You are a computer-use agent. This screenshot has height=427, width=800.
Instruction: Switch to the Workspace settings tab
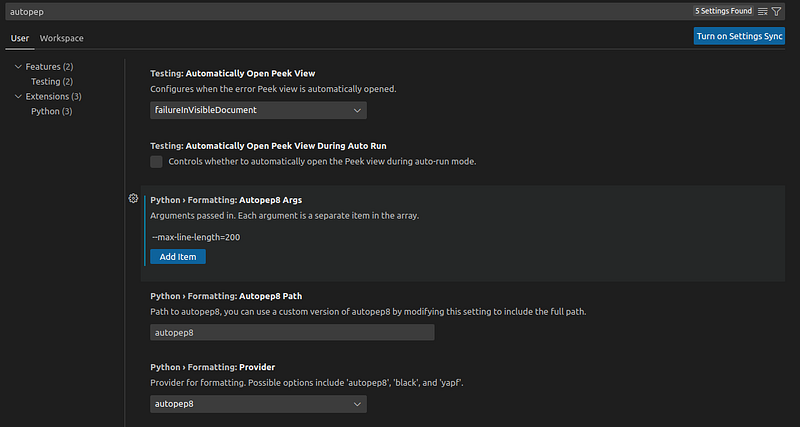pyautogui.click(x=62, y=38)
